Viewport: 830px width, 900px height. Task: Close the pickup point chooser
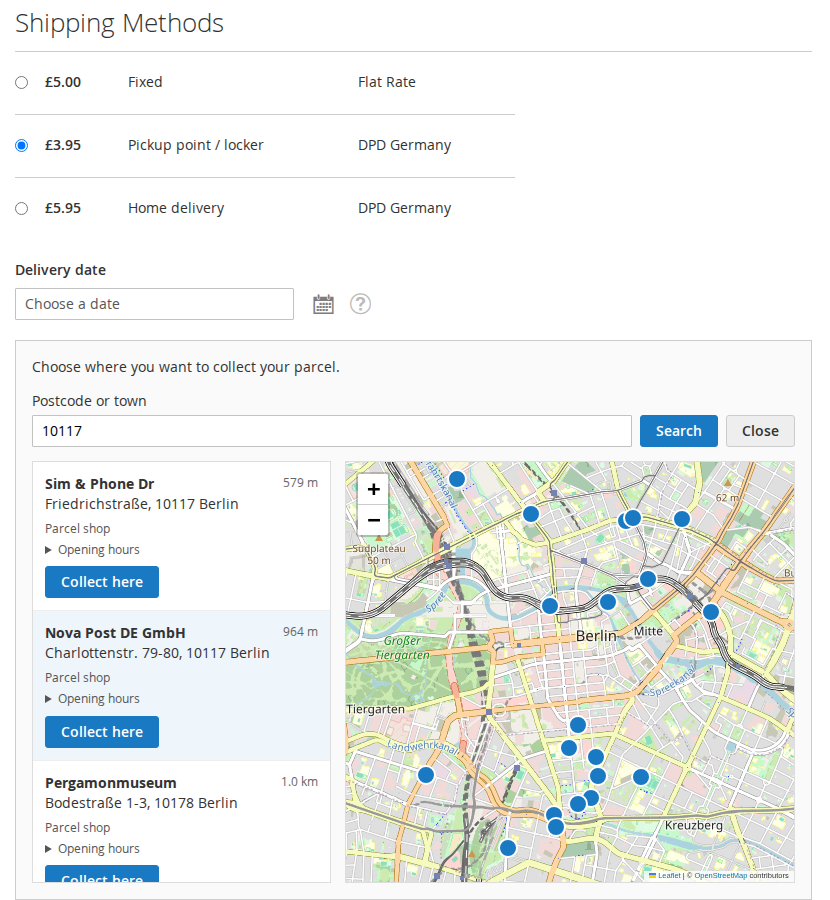pos(760,431)
